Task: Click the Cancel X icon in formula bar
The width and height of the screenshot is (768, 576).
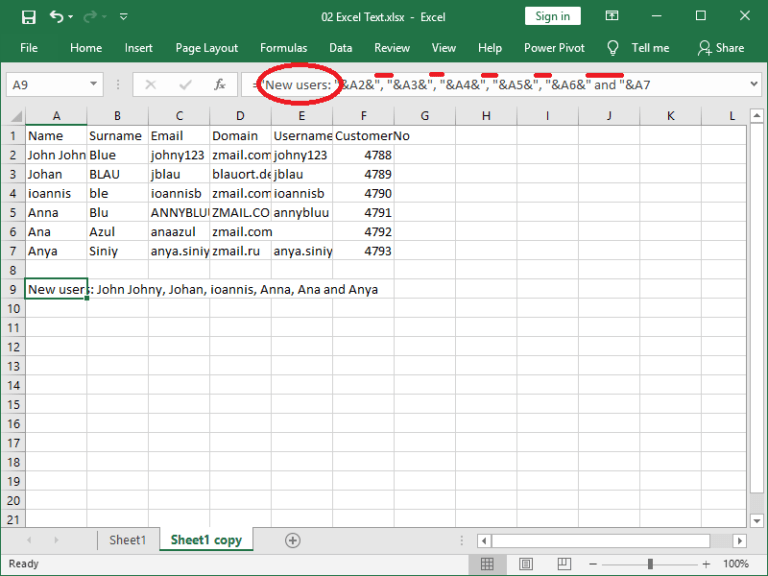Action: click(x=151, y=85)
